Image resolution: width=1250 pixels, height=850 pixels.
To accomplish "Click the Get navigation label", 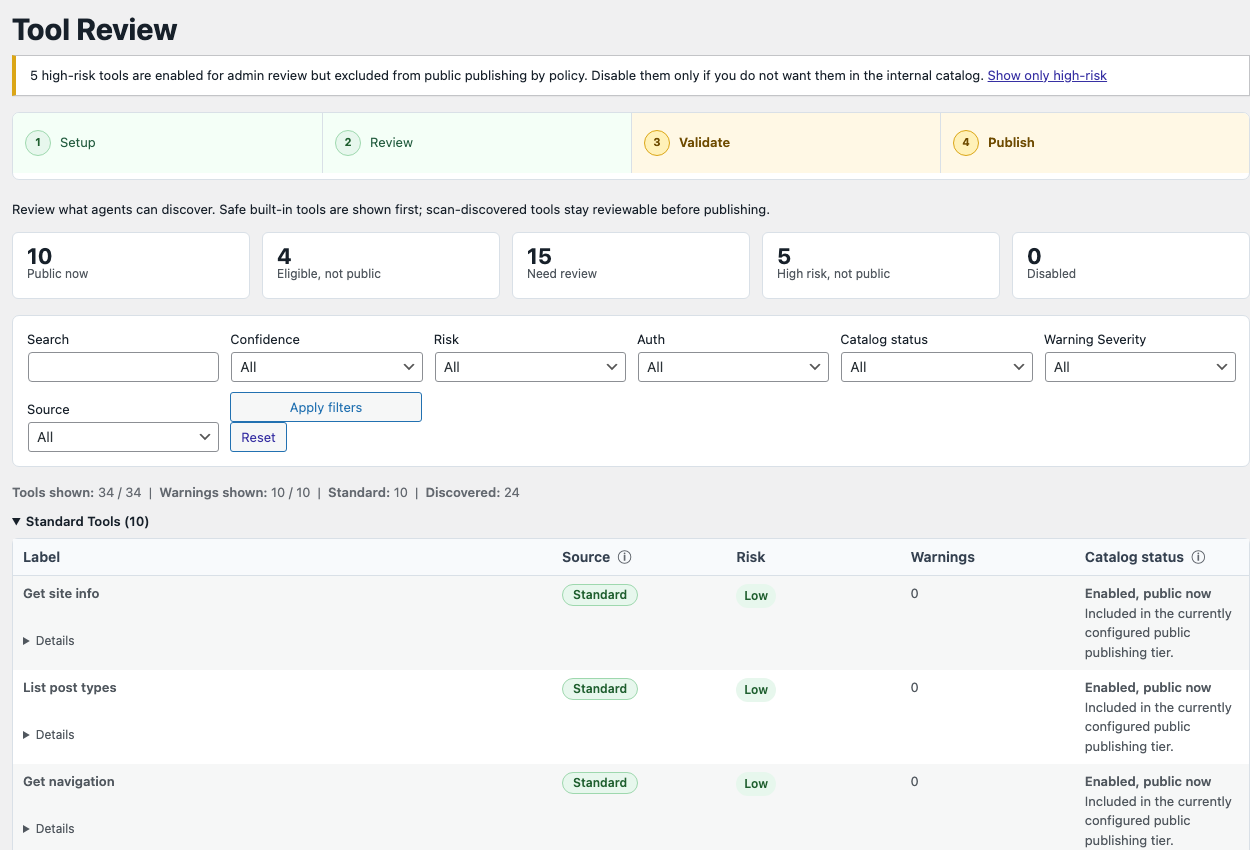I will point(69,781).
